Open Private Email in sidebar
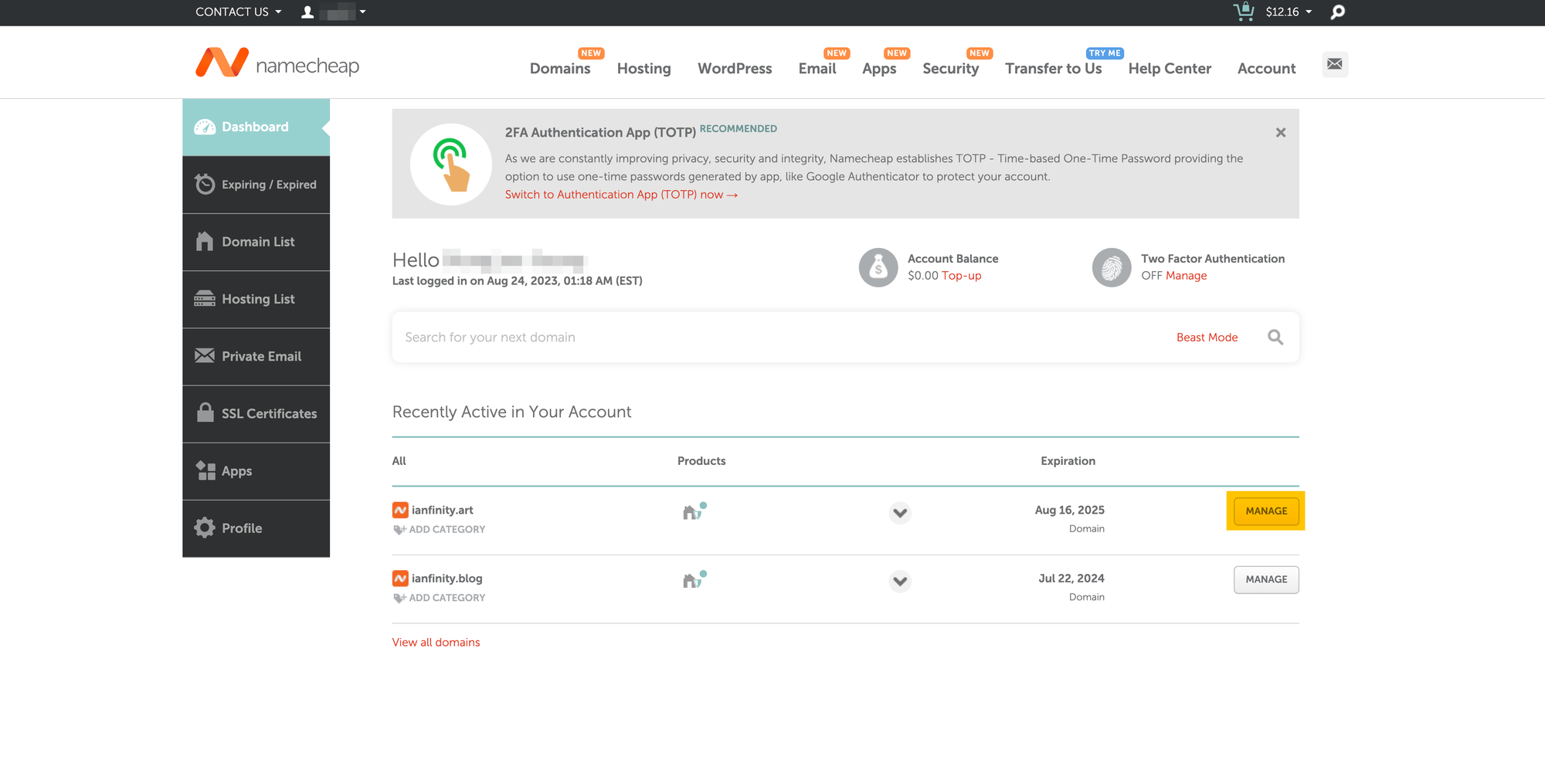 [x=256, y=356]
